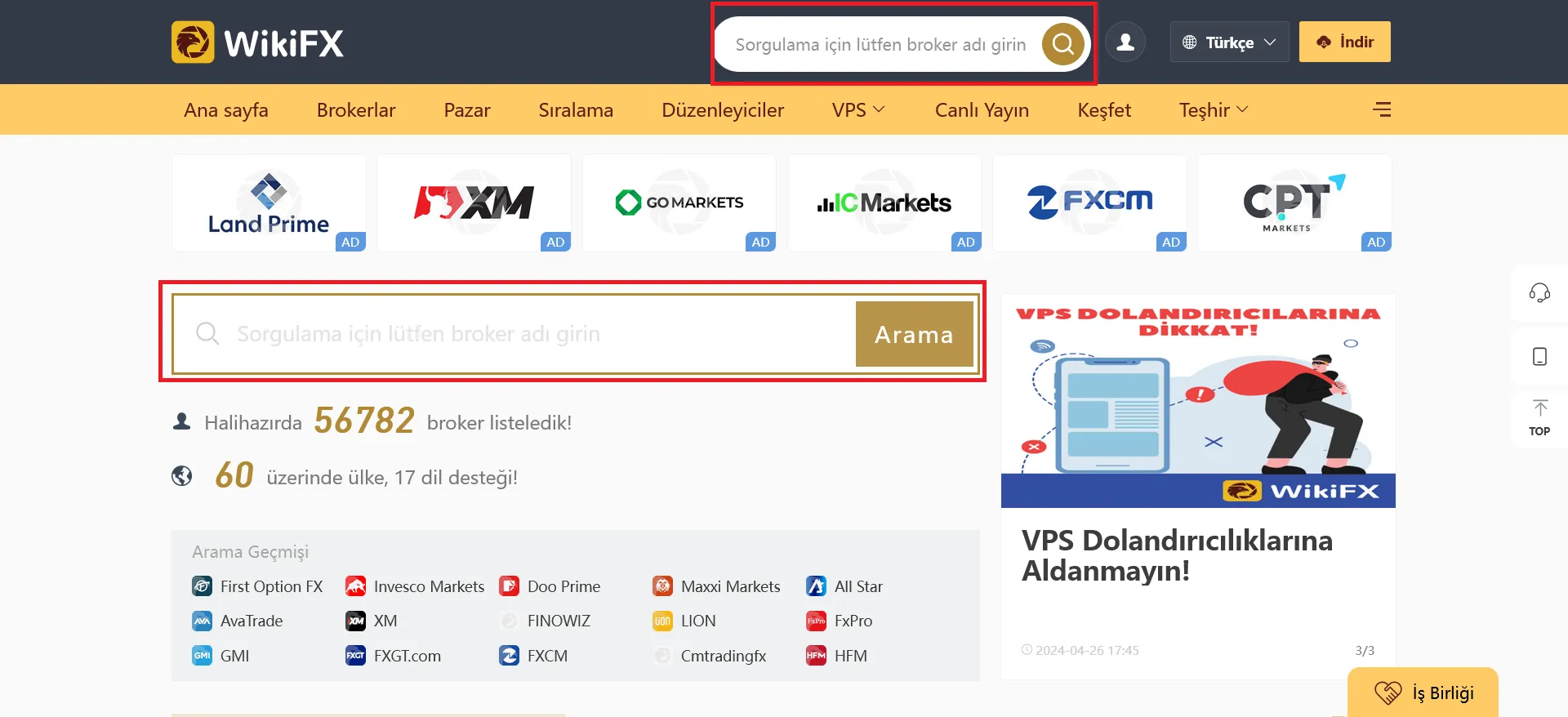Open the hamburger menu in the navigation bar
This screenshot has width=1568, height=717.
[x=1382, y=109]
